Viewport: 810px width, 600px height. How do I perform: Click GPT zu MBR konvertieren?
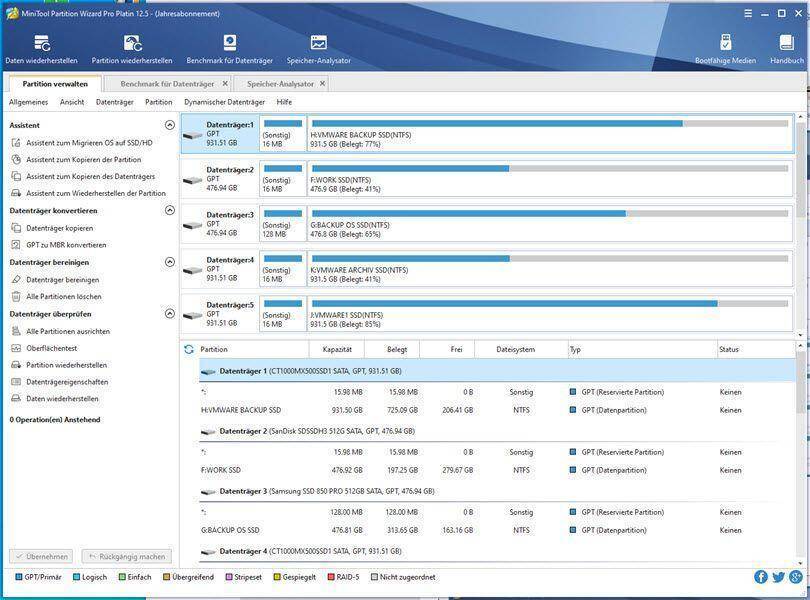pyautogui.click(x=66, y=245)
